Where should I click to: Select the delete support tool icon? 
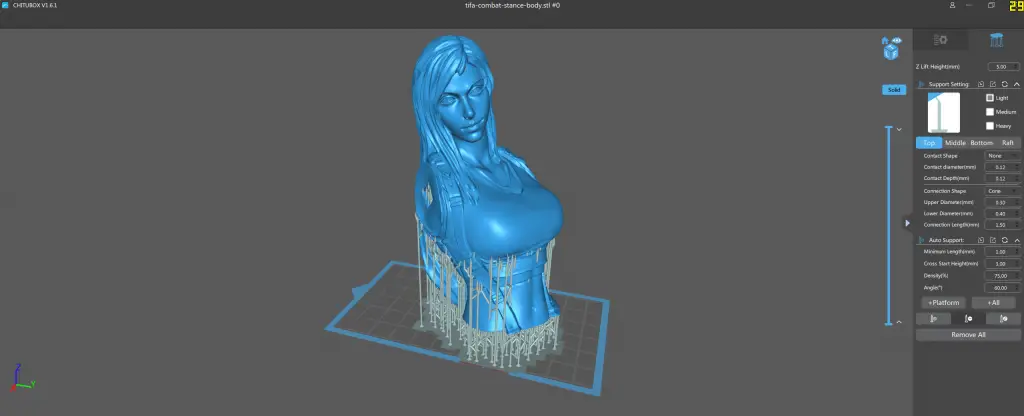968,319
